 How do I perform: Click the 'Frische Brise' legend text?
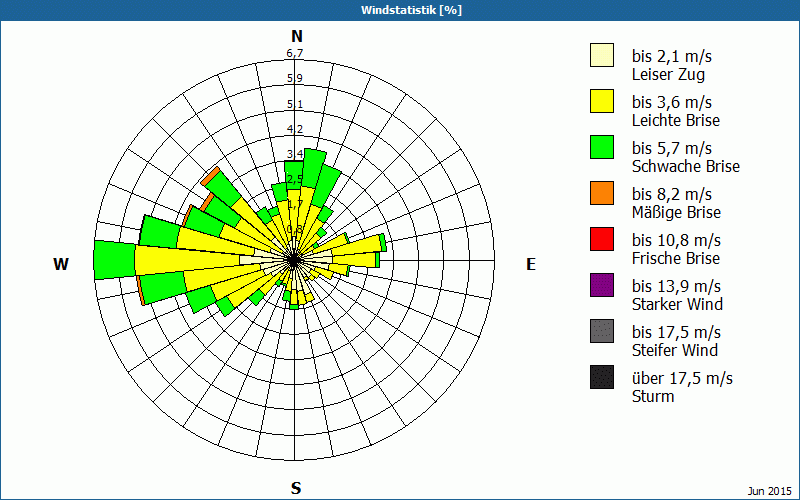(x=676, y=258)
